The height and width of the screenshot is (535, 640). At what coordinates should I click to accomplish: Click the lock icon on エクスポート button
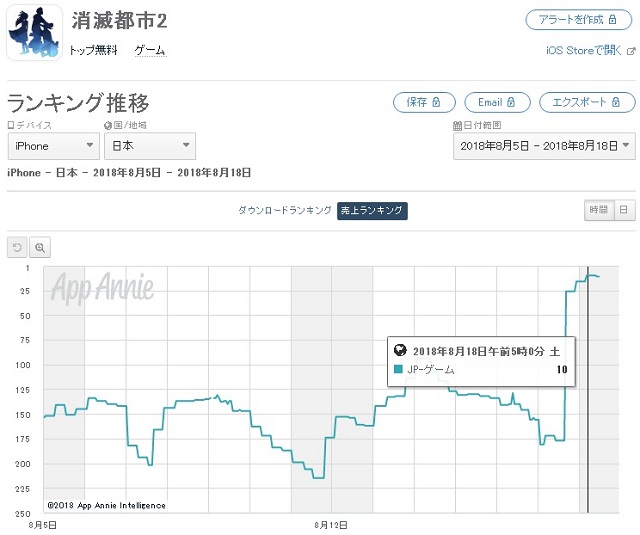616,102
